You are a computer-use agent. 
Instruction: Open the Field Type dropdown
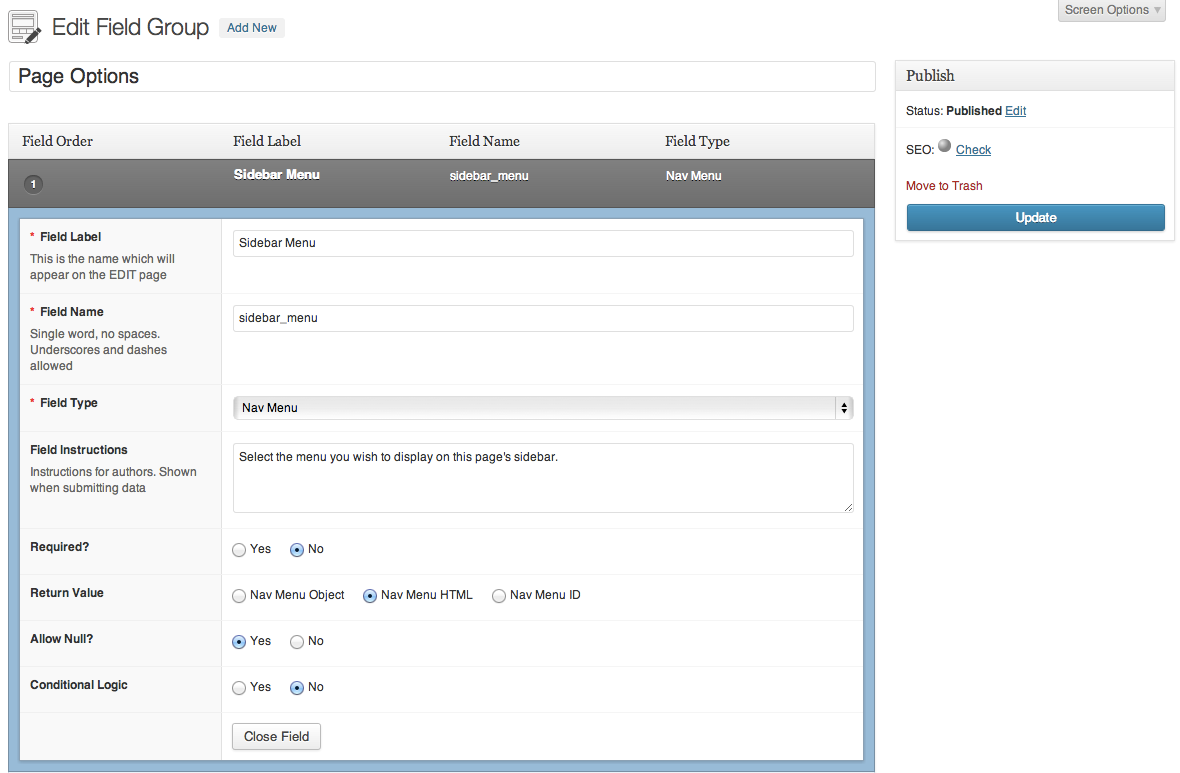543,408
